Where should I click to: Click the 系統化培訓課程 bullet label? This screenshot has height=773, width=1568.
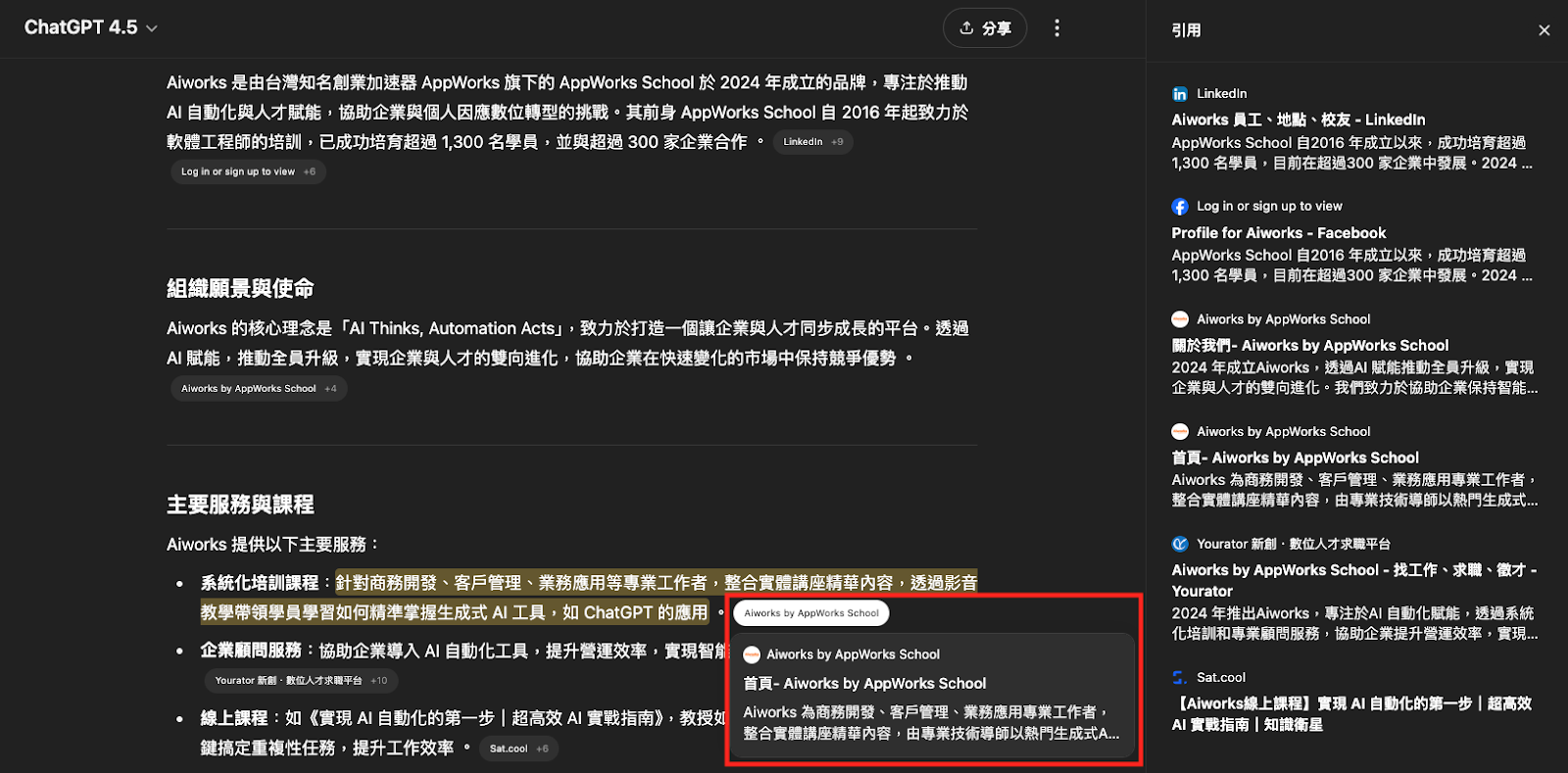pos(259,583)
